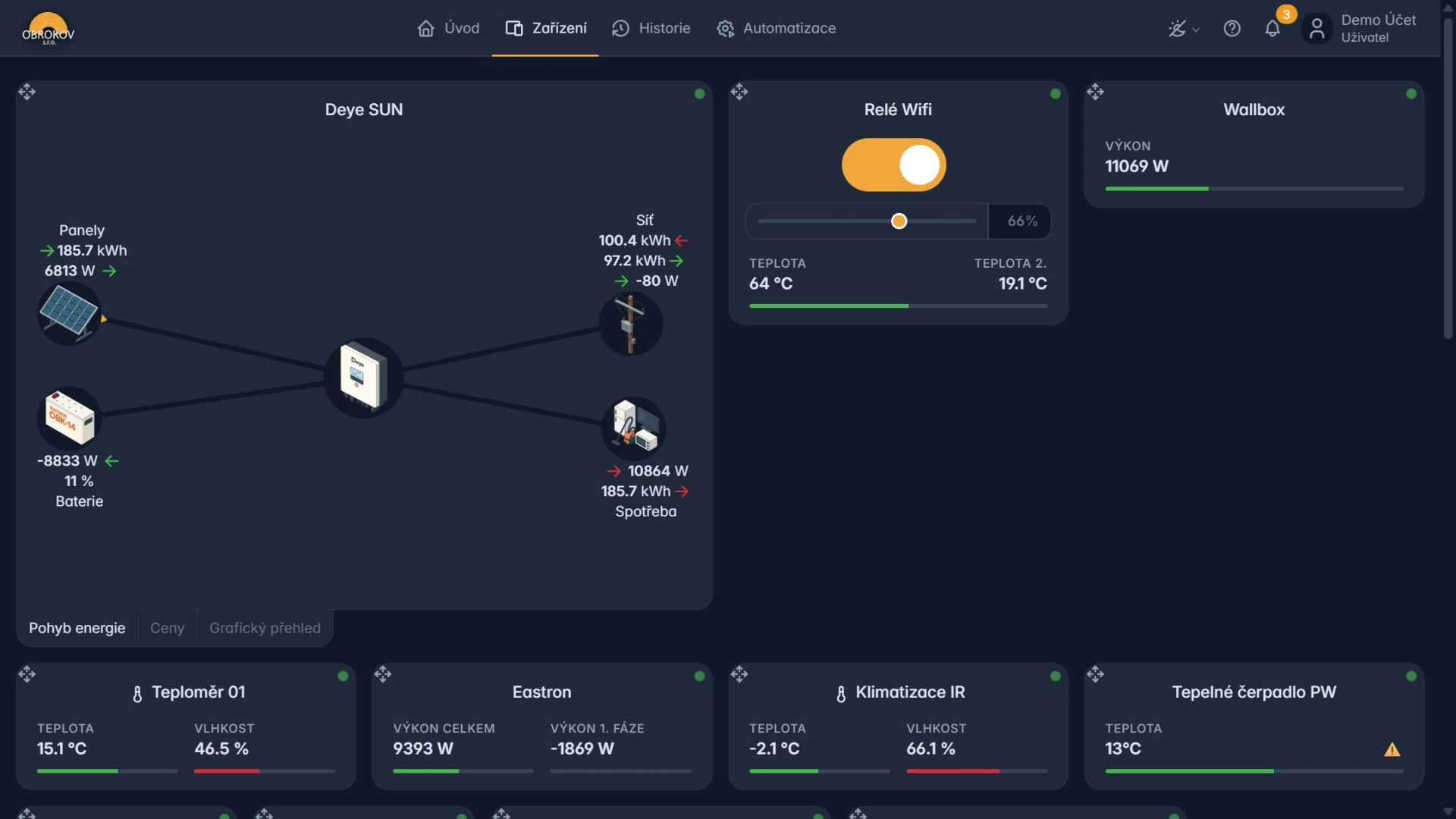Click the Wallbox card title

pos(1254,110)
